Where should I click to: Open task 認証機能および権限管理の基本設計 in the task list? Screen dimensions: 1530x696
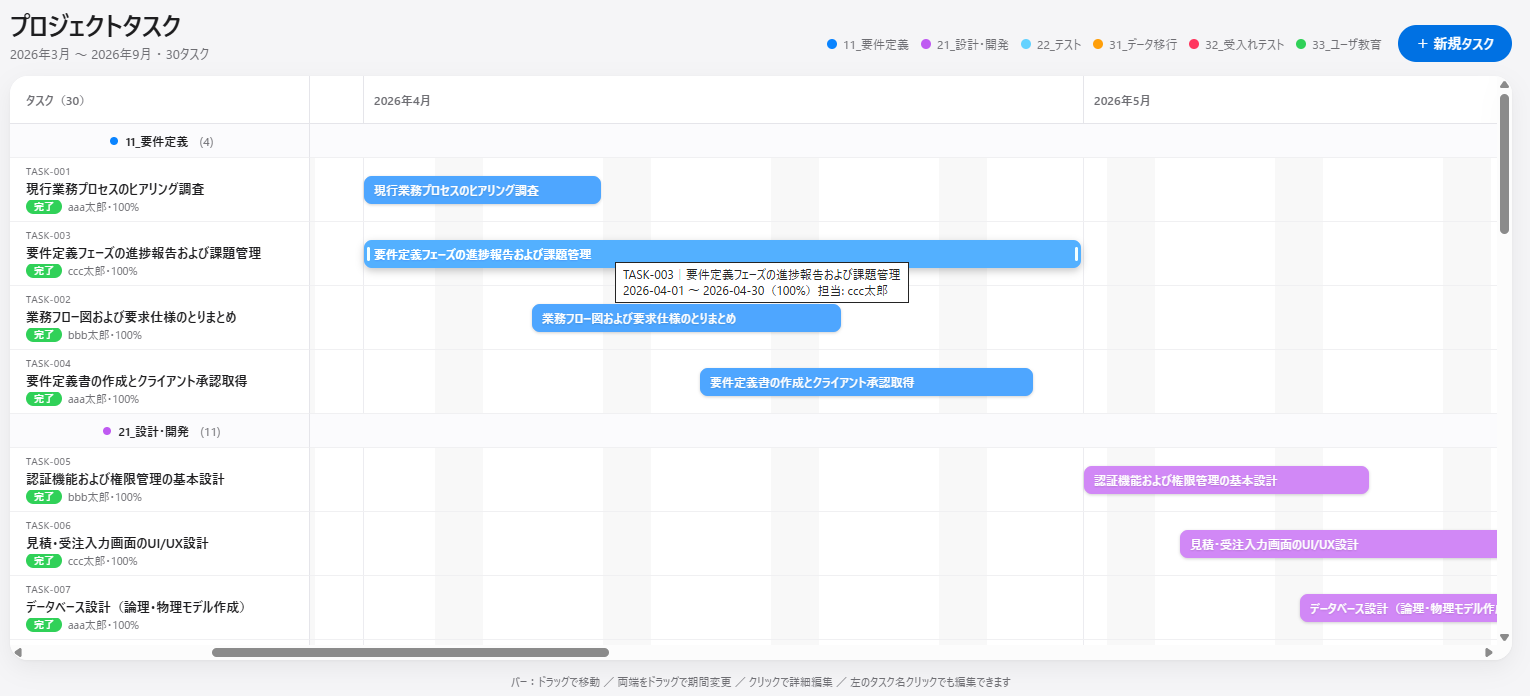125,479
